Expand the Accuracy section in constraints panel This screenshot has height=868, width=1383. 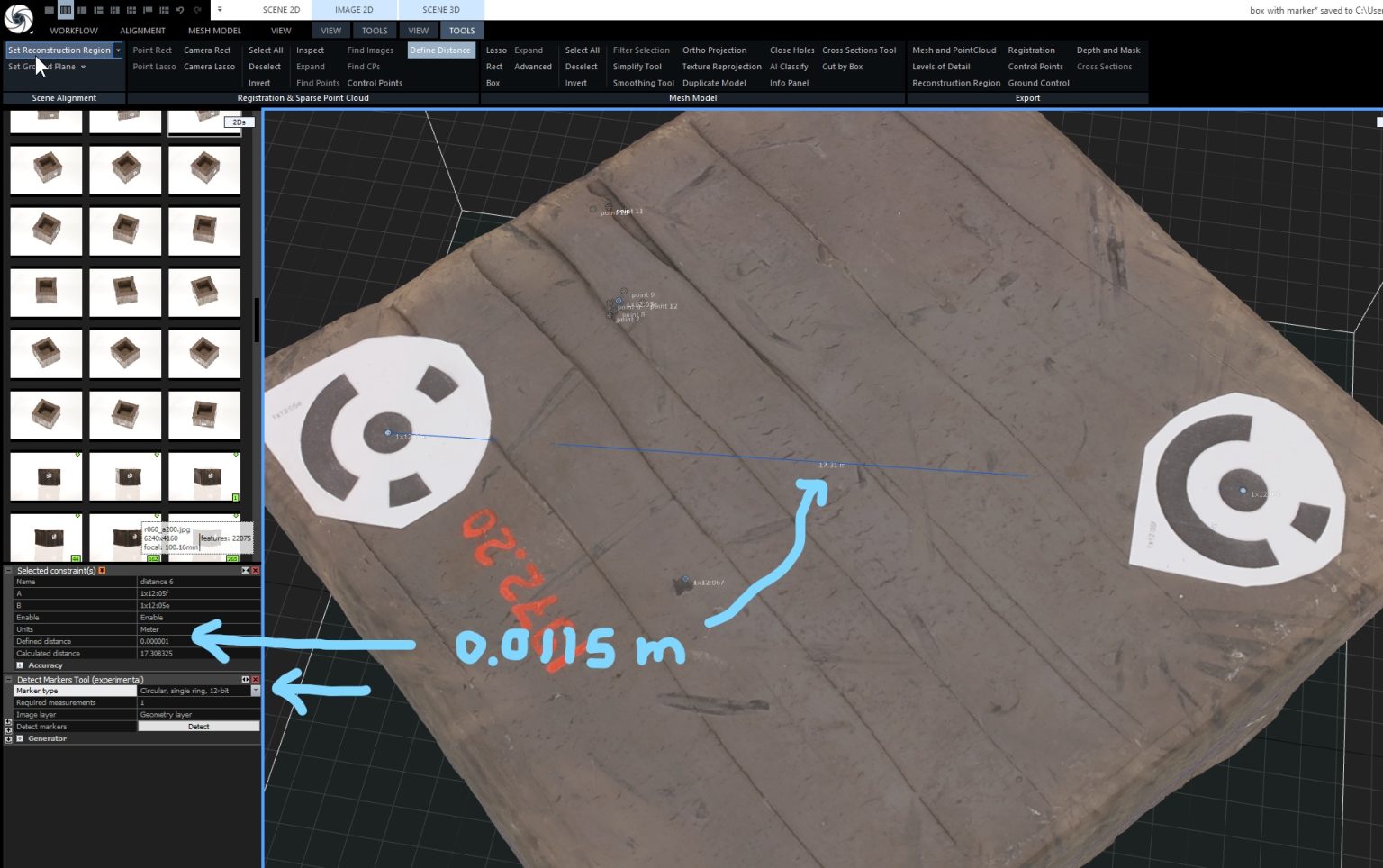click(19, 665)
